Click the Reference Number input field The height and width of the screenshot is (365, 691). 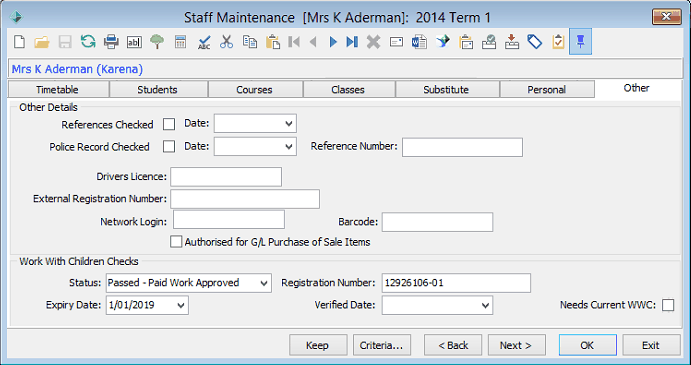(462, 147)
